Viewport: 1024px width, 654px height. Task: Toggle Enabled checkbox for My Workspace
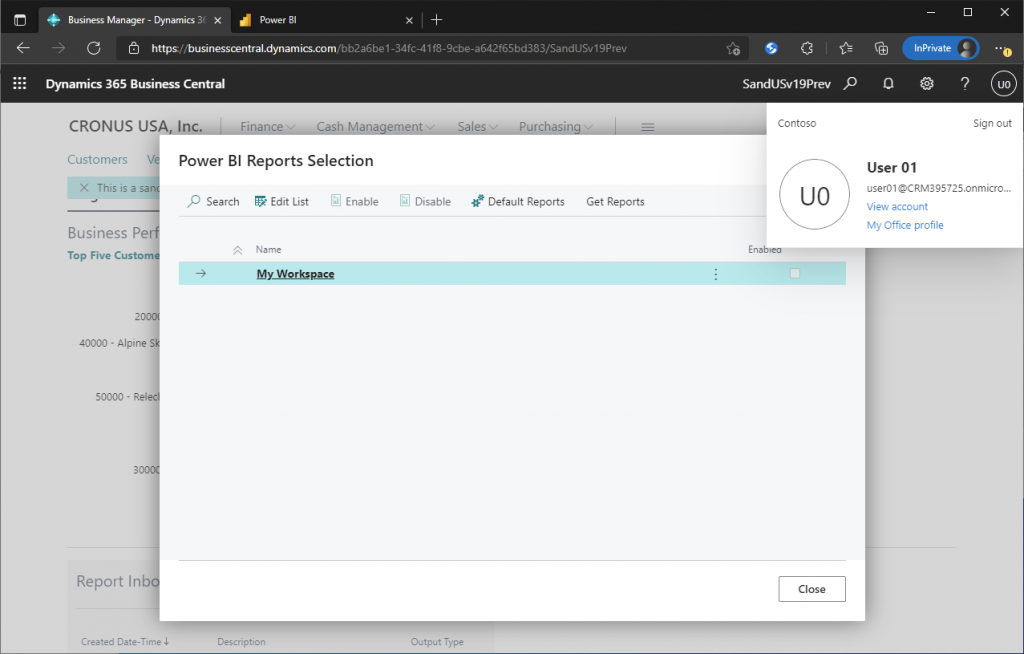pyautogui.click(x=795, y=274)
